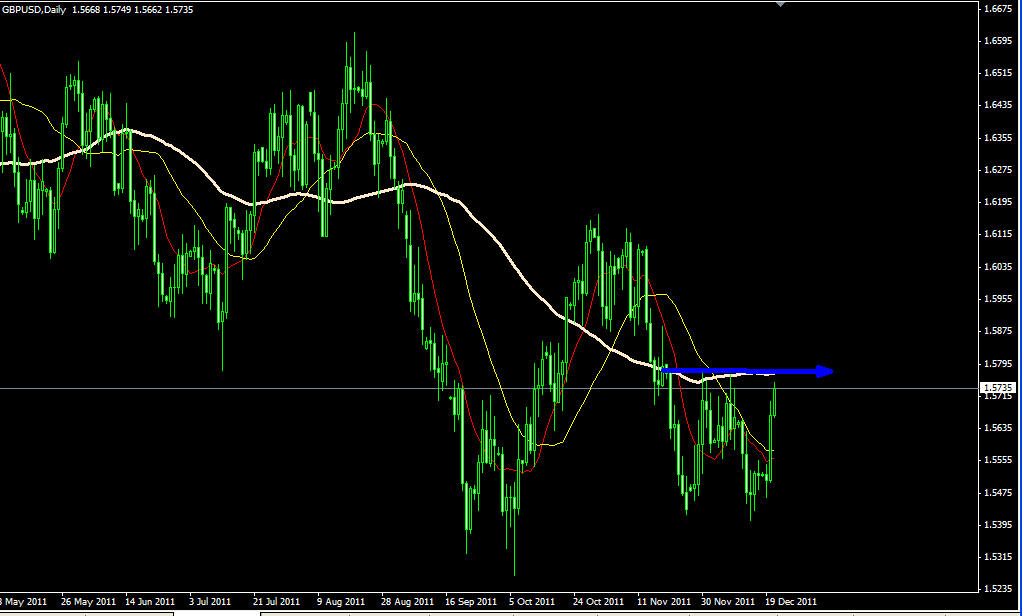Click the 24 Oct 2011 date label

[599, 602]
